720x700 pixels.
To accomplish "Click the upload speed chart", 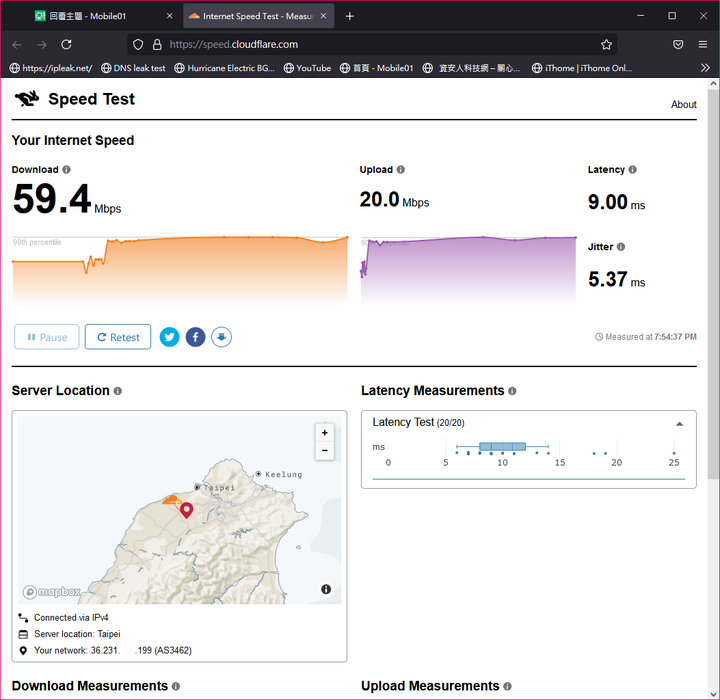I will [468, 270].
